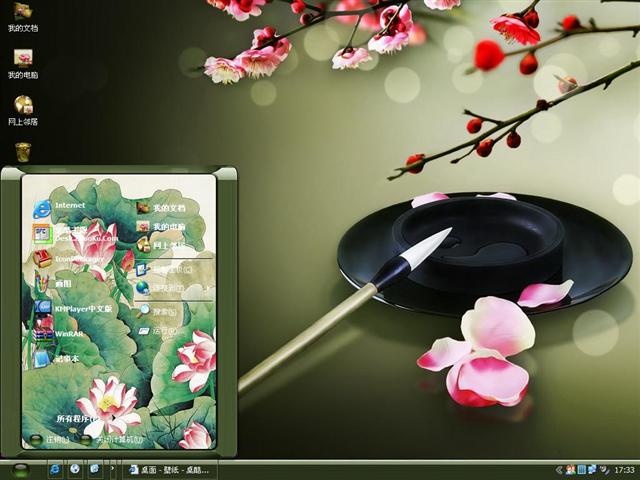Open 我的文档 in Start menu right column
This screenshot has height=480, width=640.
click(161, 208)
